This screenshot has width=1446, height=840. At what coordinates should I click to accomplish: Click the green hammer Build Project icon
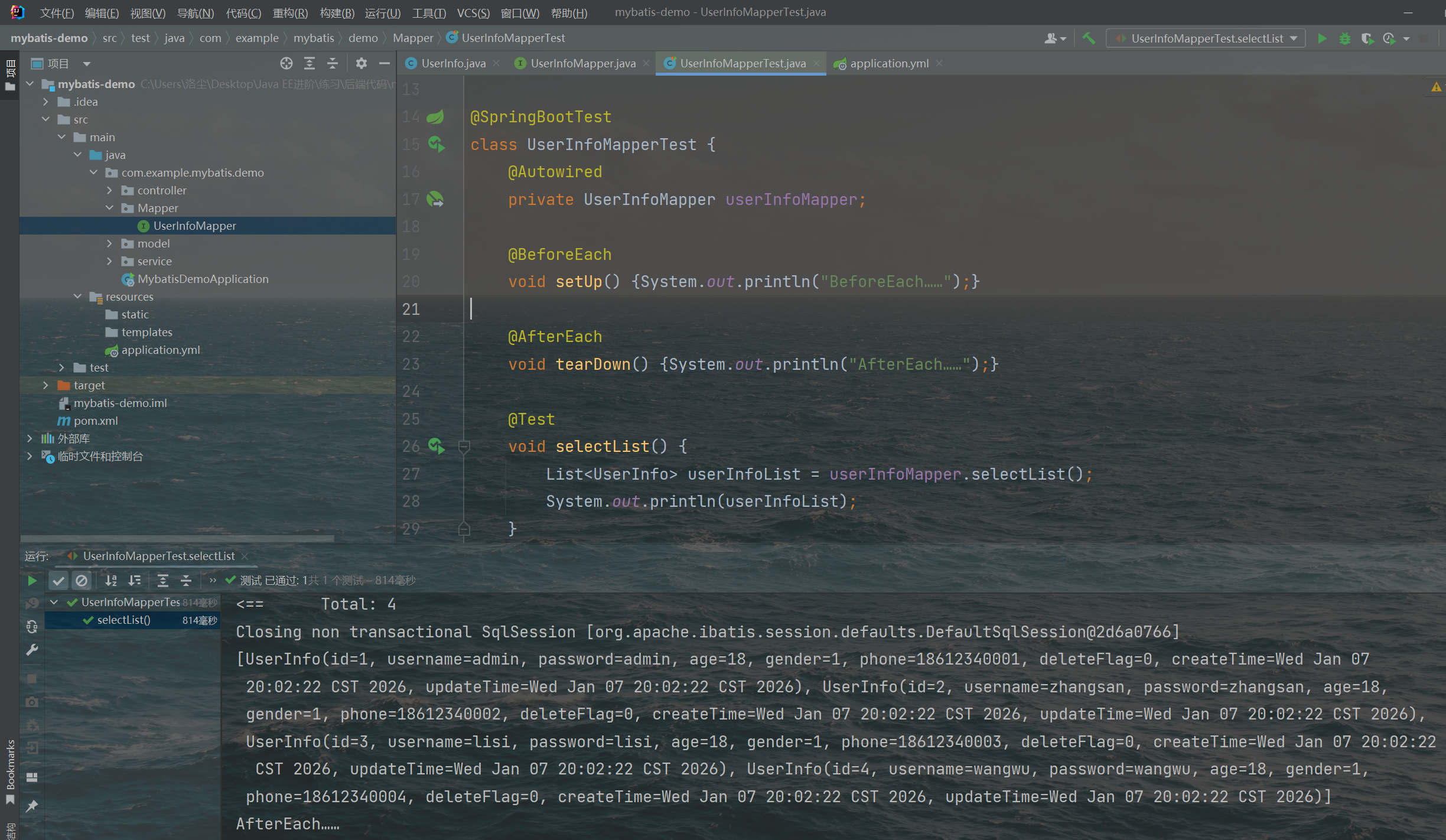click(1089, 38)
